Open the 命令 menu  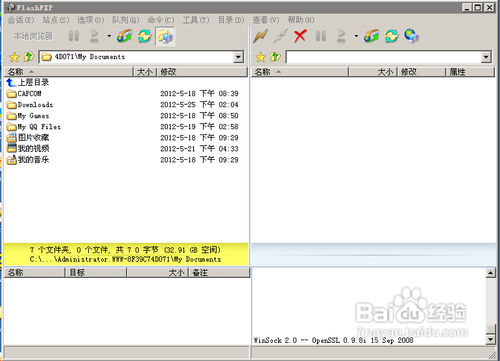pyautogui.click(x=161, y=20)
